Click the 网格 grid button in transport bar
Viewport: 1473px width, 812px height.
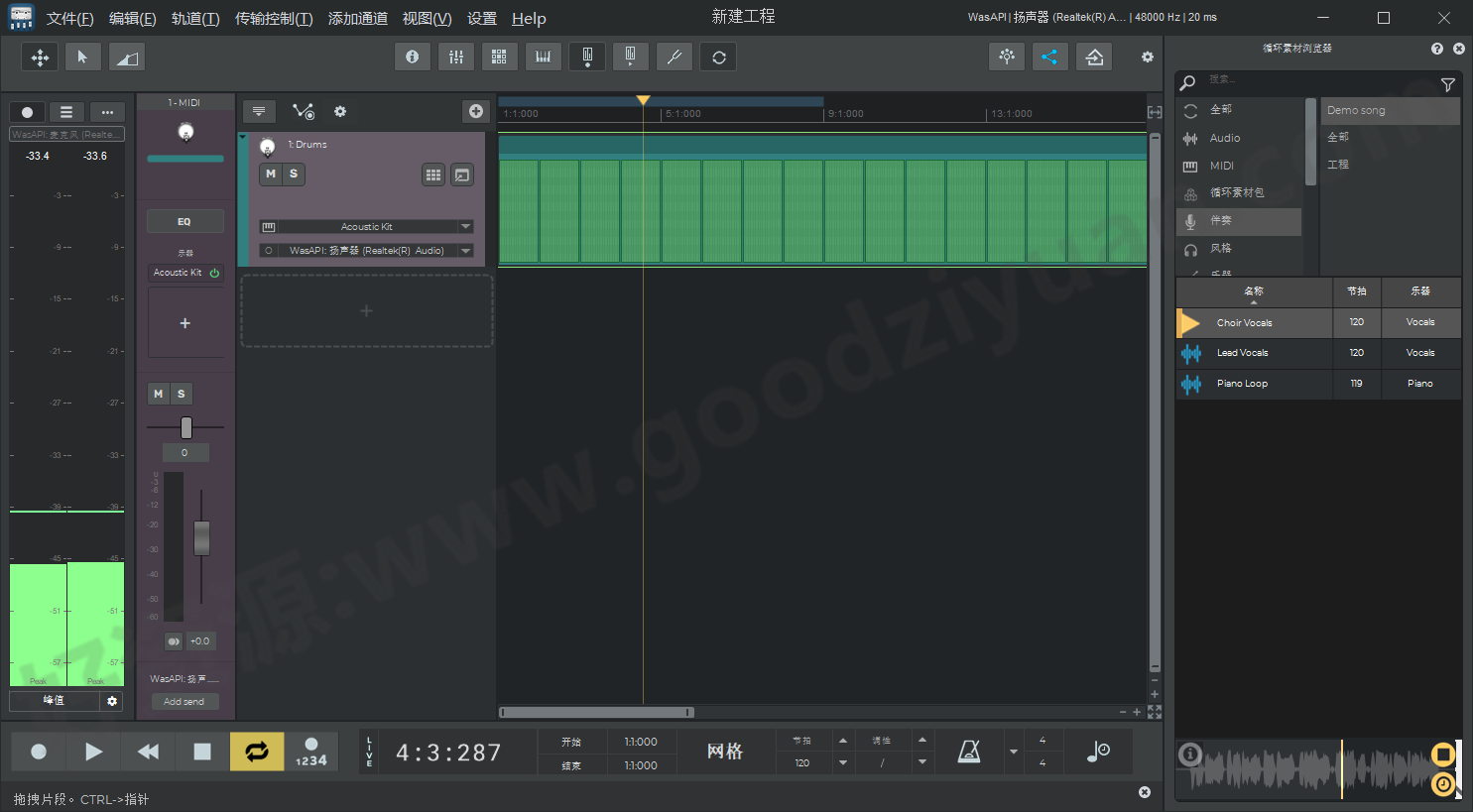coord(725,752)
